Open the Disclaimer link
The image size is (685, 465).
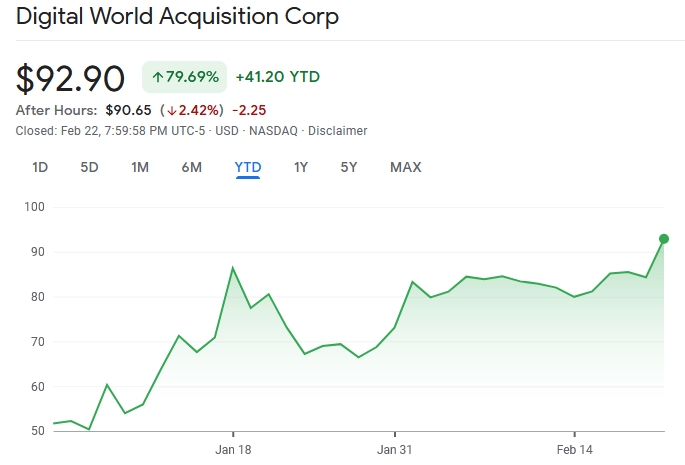pos(337,131)
